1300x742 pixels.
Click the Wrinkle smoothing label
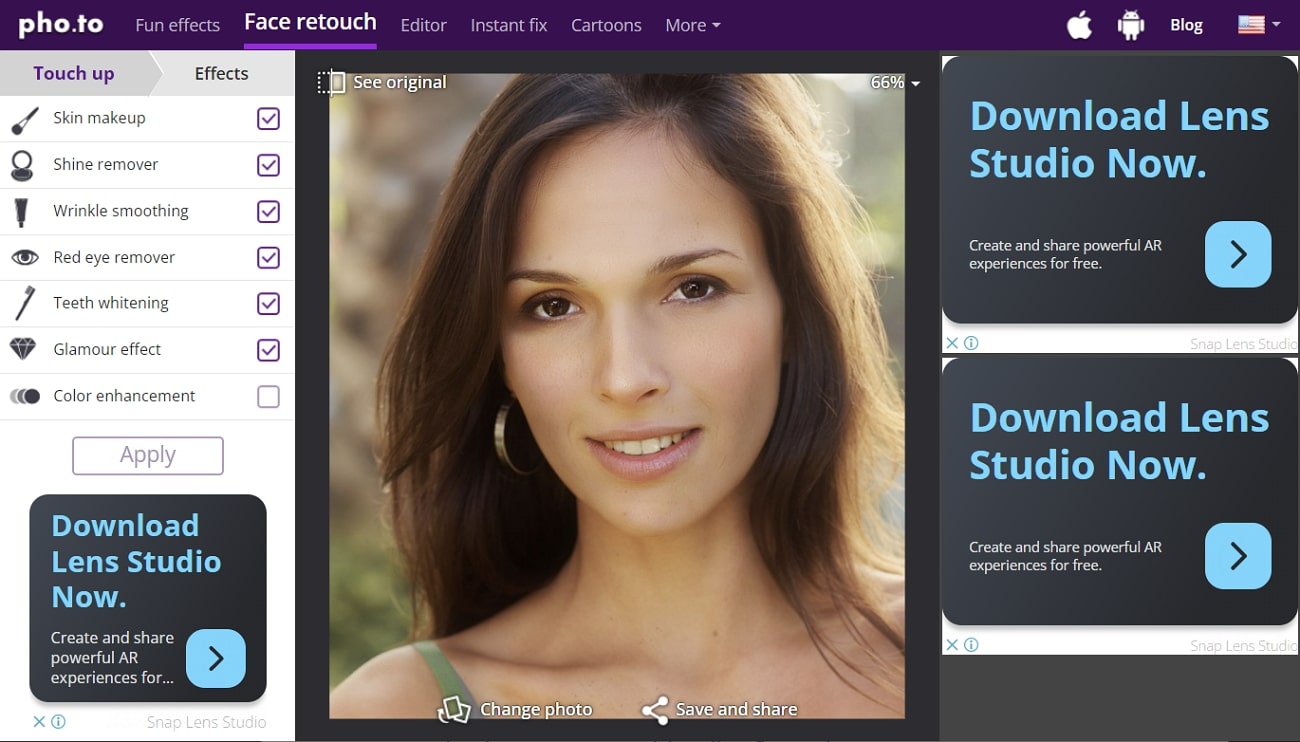click(121, 211)
